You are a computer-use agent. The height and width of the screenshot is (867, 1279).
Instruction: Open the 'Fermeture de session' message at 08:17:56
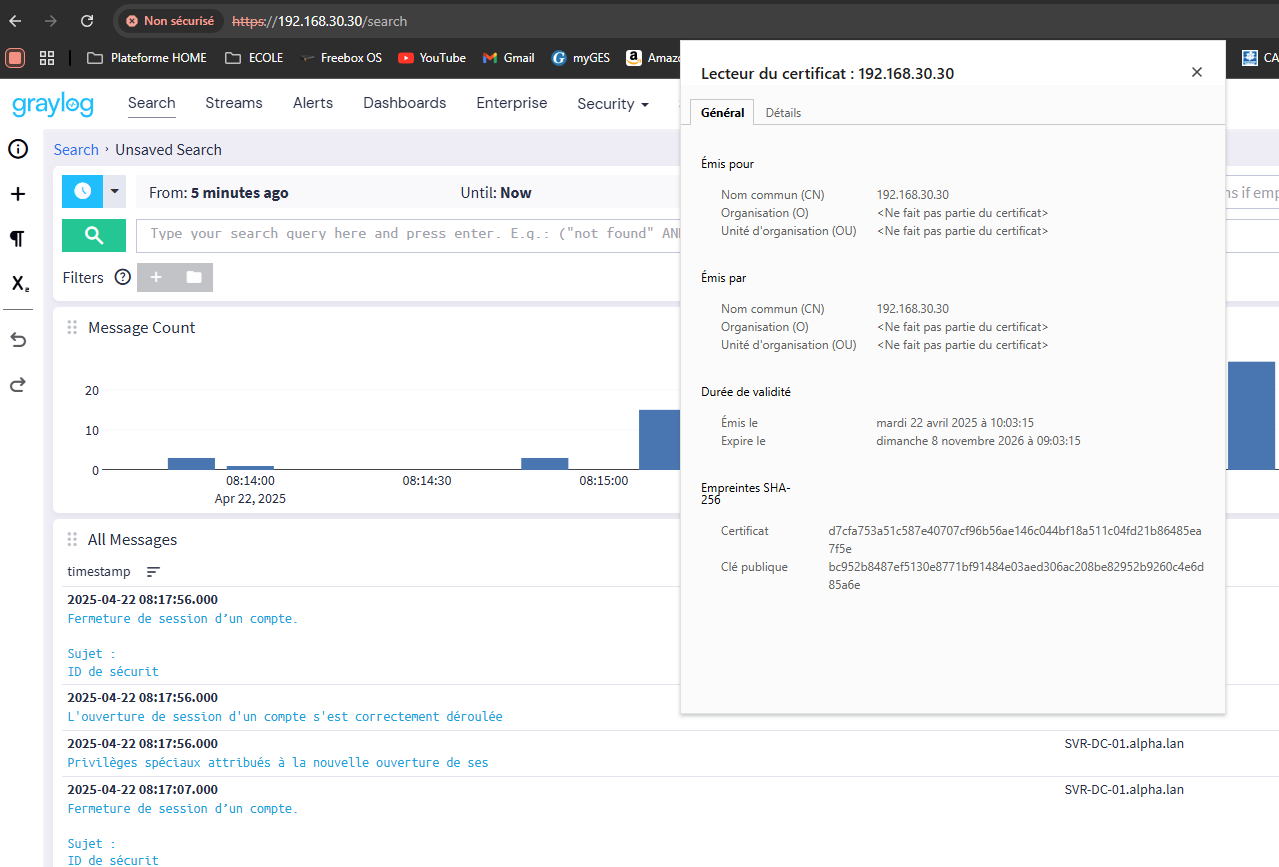click(x=183, y=619)
